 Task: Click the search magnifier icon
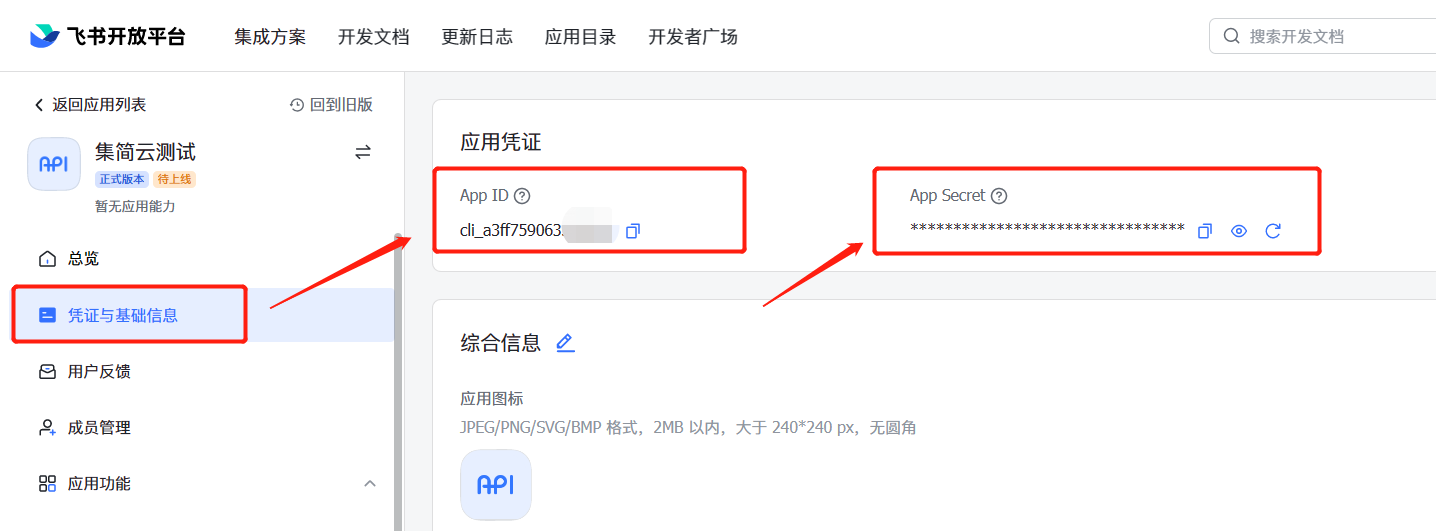tap(1232, 36)
